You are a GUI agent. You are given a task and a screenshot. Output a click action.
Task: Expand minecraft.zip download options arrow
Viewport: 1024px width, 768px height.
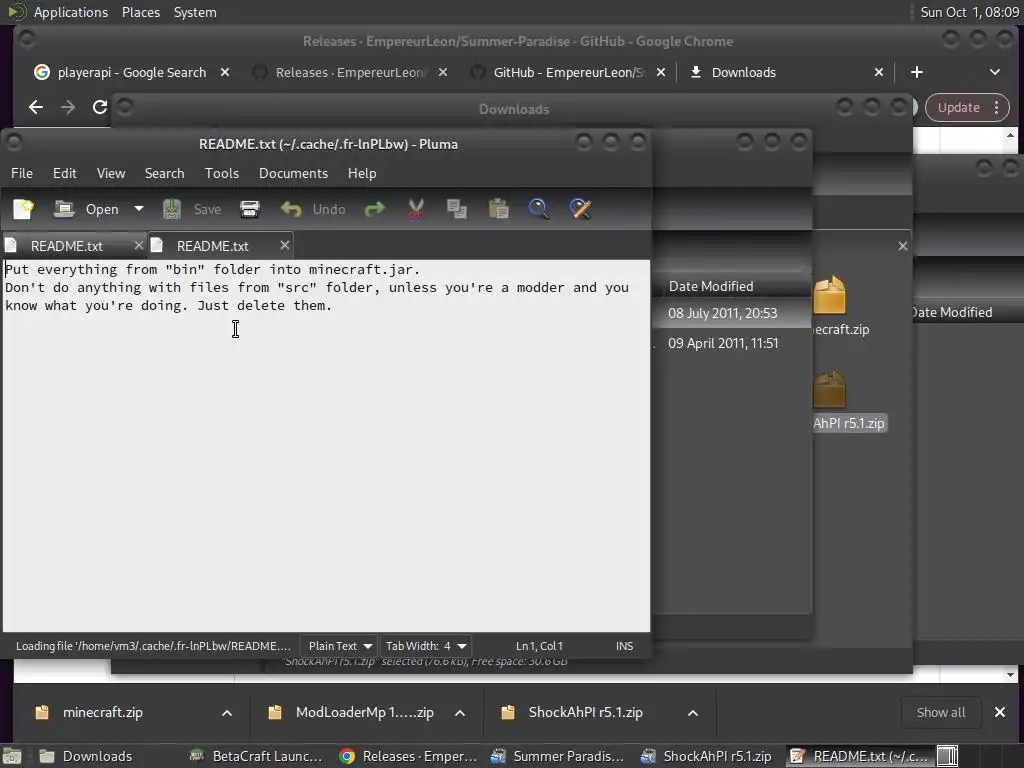(227, 712)
